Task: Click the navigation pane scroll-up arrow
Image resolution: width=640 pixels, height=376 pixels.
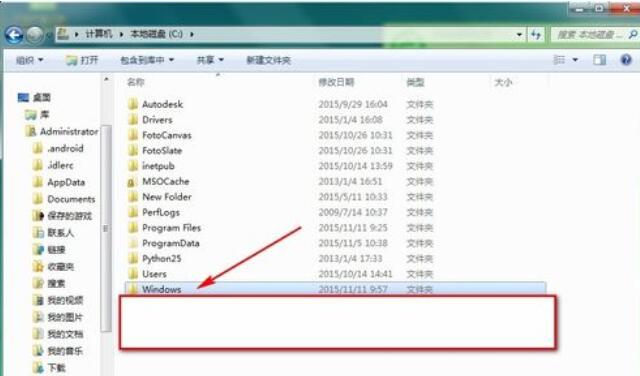Action: click(106, 80)
